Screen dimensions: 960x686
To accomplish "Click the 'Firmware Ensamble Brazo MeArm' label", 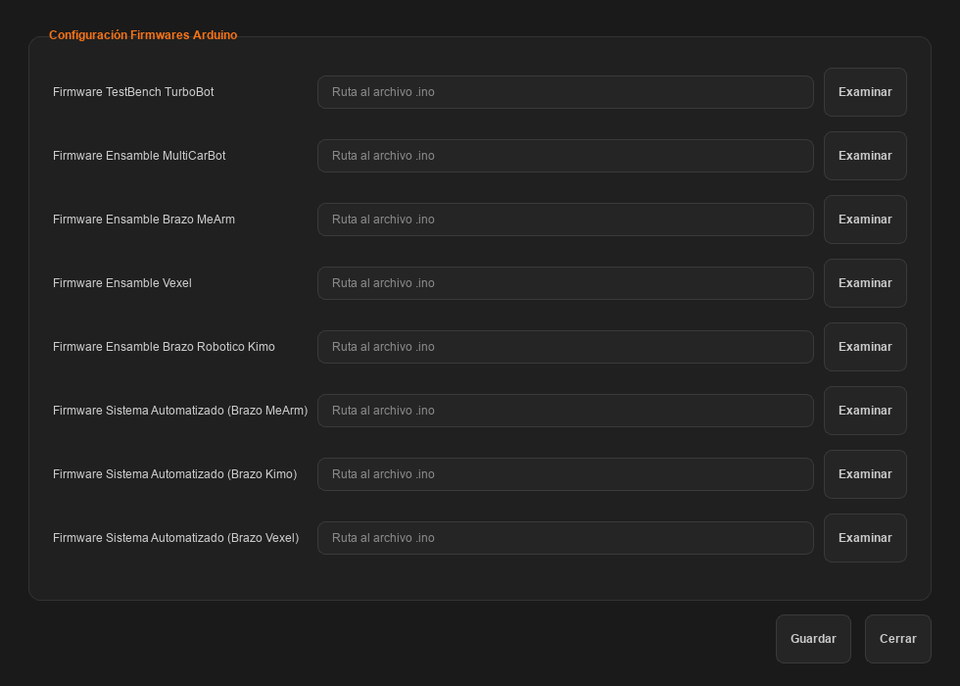I will click(x=144, y=219).
